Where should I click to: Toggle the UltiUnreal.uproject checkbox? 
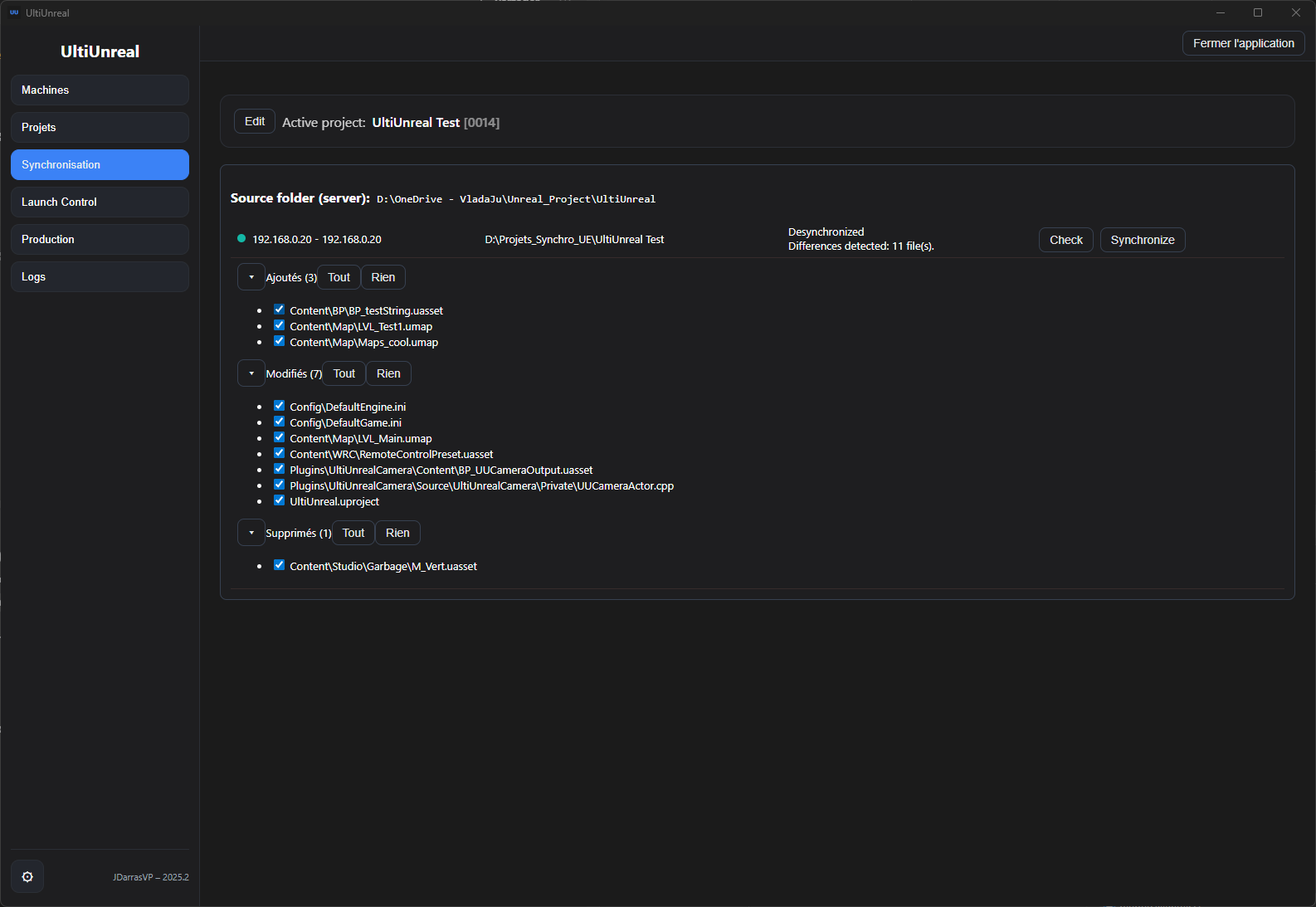pos(280,500)
